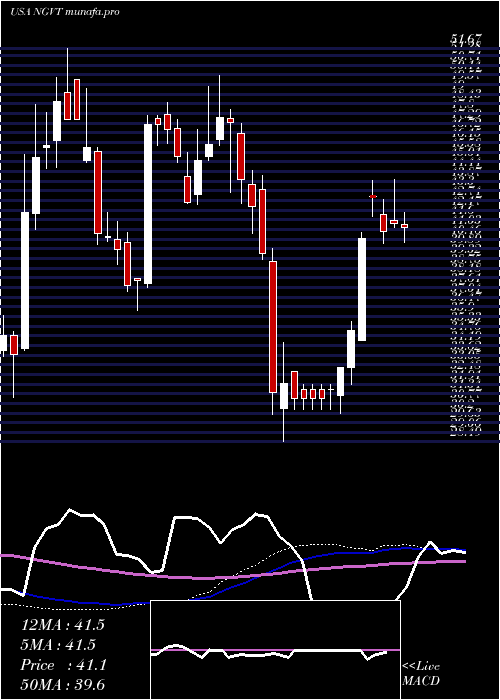
Task: Click the '50MA : 39.6' label
Action: point(63,685)
